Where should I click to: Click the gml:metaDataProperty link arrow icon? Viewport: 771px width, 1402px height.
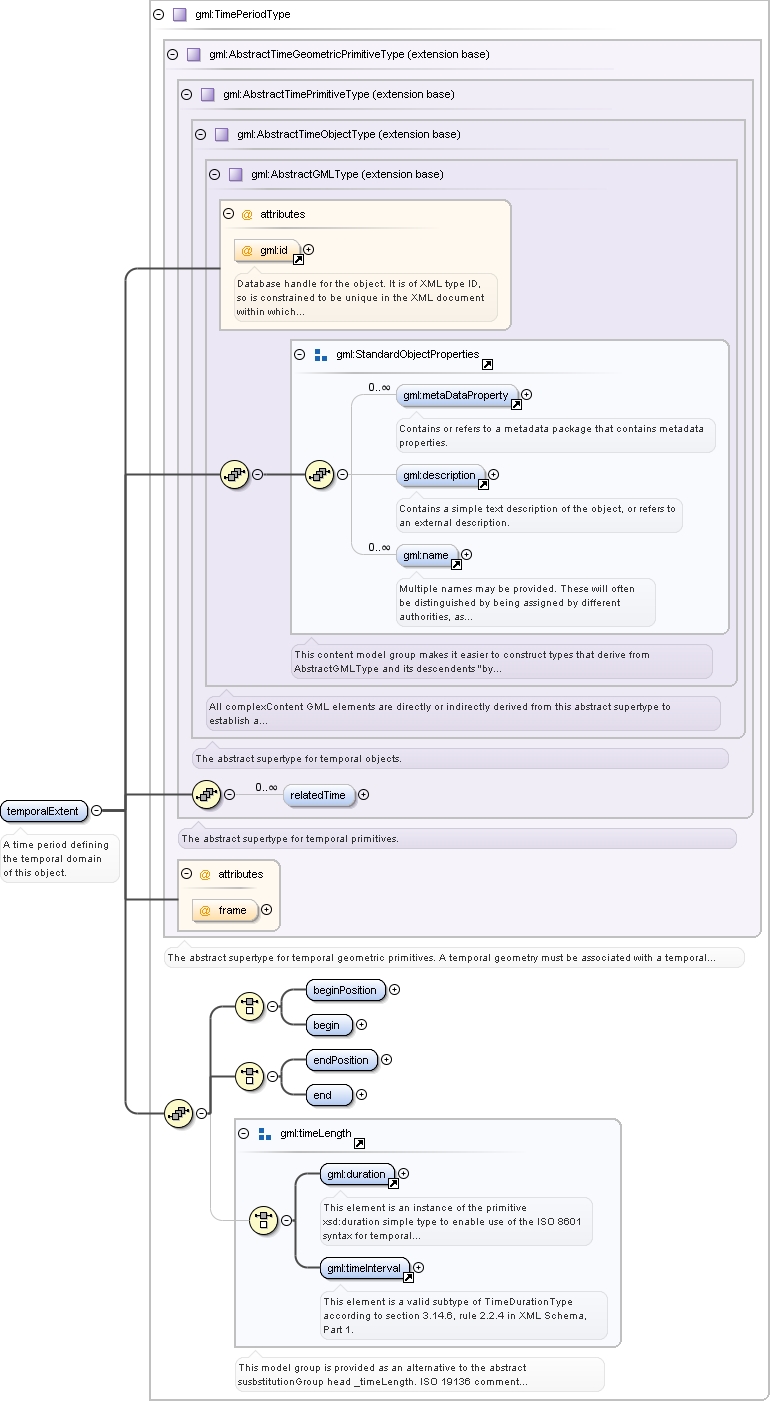516,404
